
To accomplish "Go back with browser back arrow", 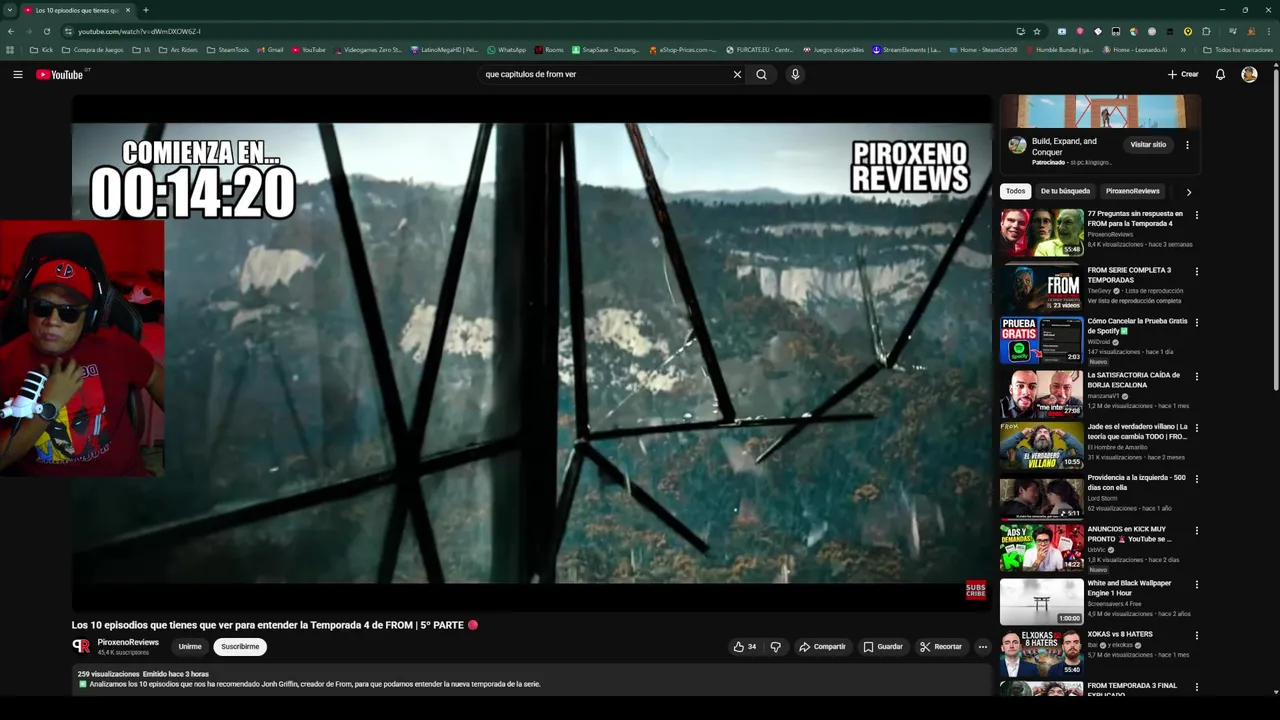I will [x=10, y=31].
